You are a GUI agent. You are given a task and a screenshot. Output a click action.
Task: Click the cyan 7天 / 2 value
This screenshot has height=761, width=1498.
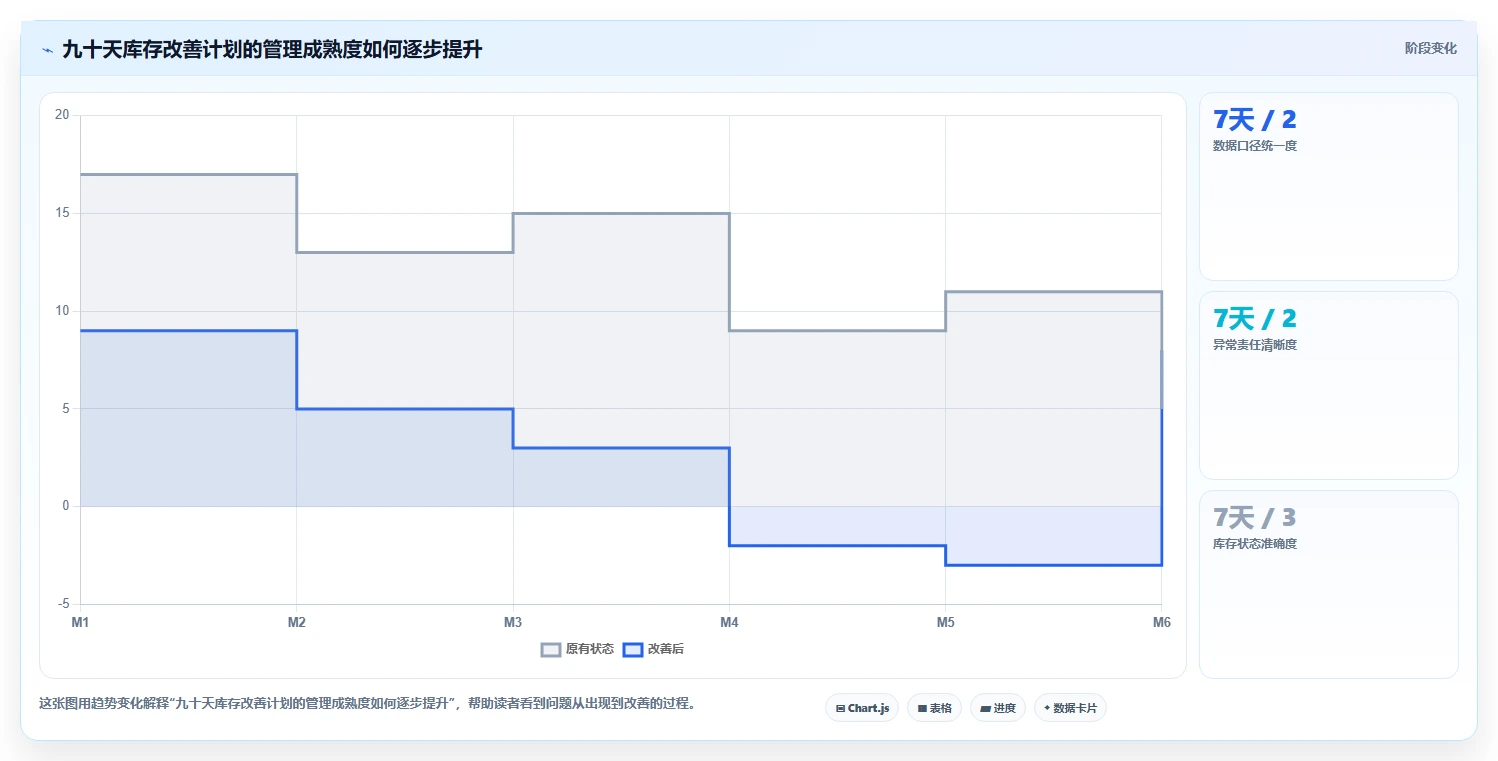(1254, 319)
